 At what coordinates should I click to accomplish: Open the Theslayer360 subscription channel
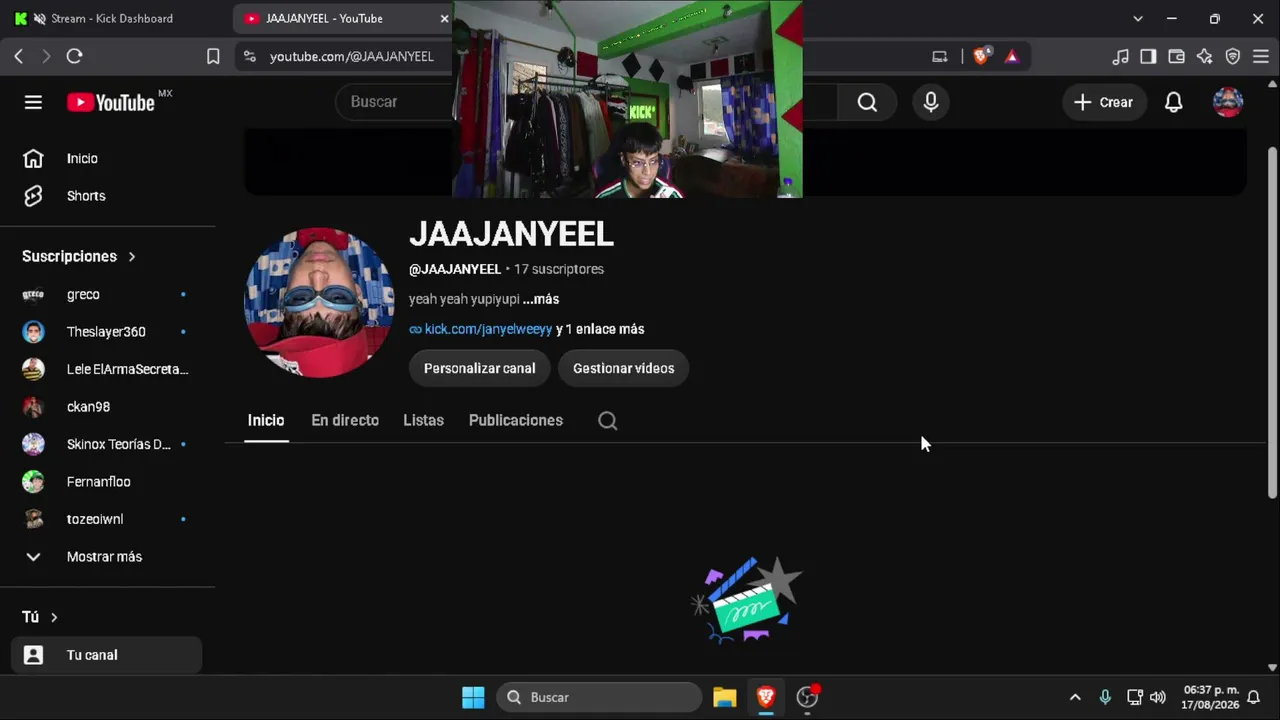click(x=107, y=332)
